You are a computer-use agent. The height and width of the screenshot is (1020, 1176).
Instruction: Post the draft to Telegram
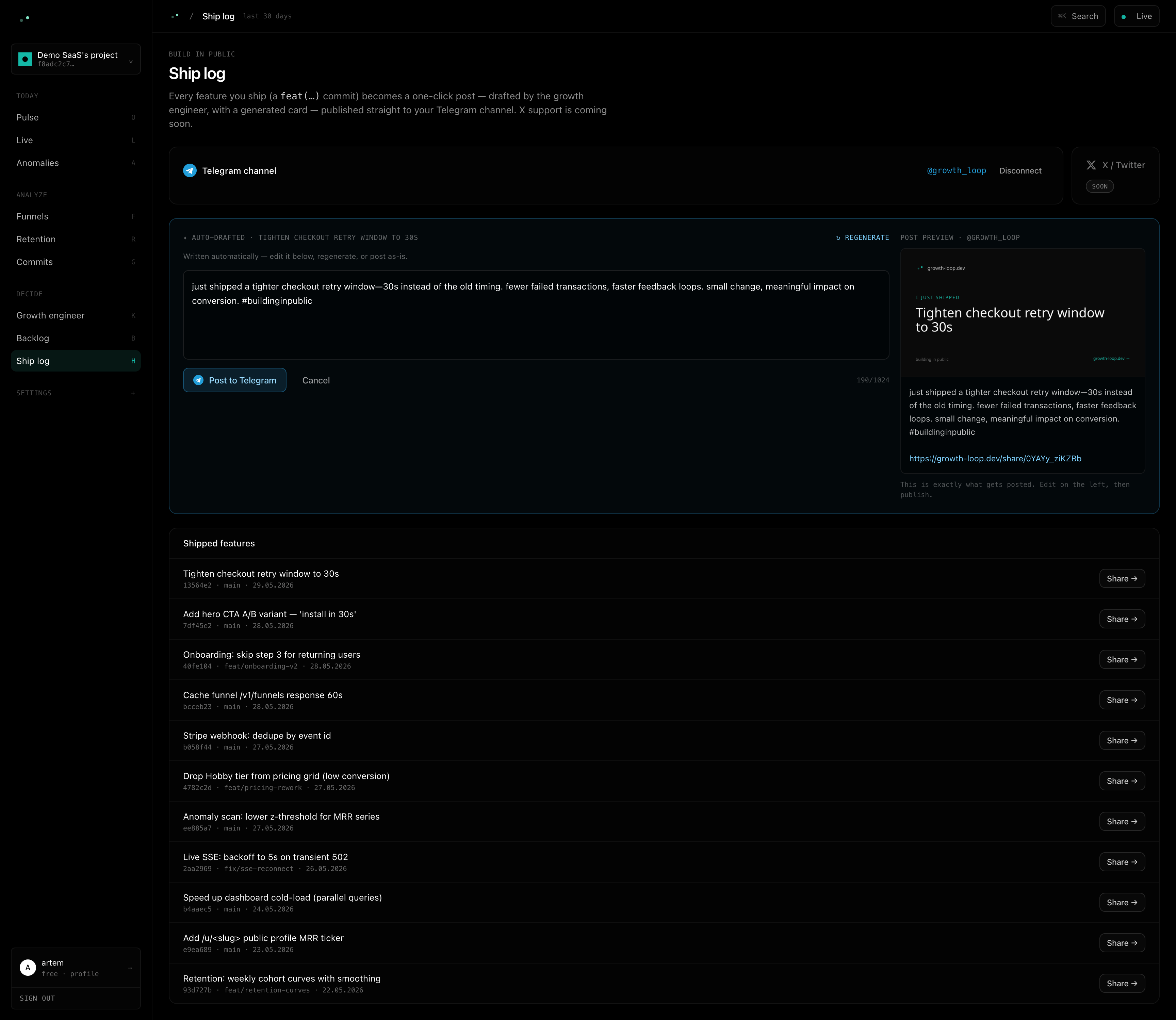[234, 380]
